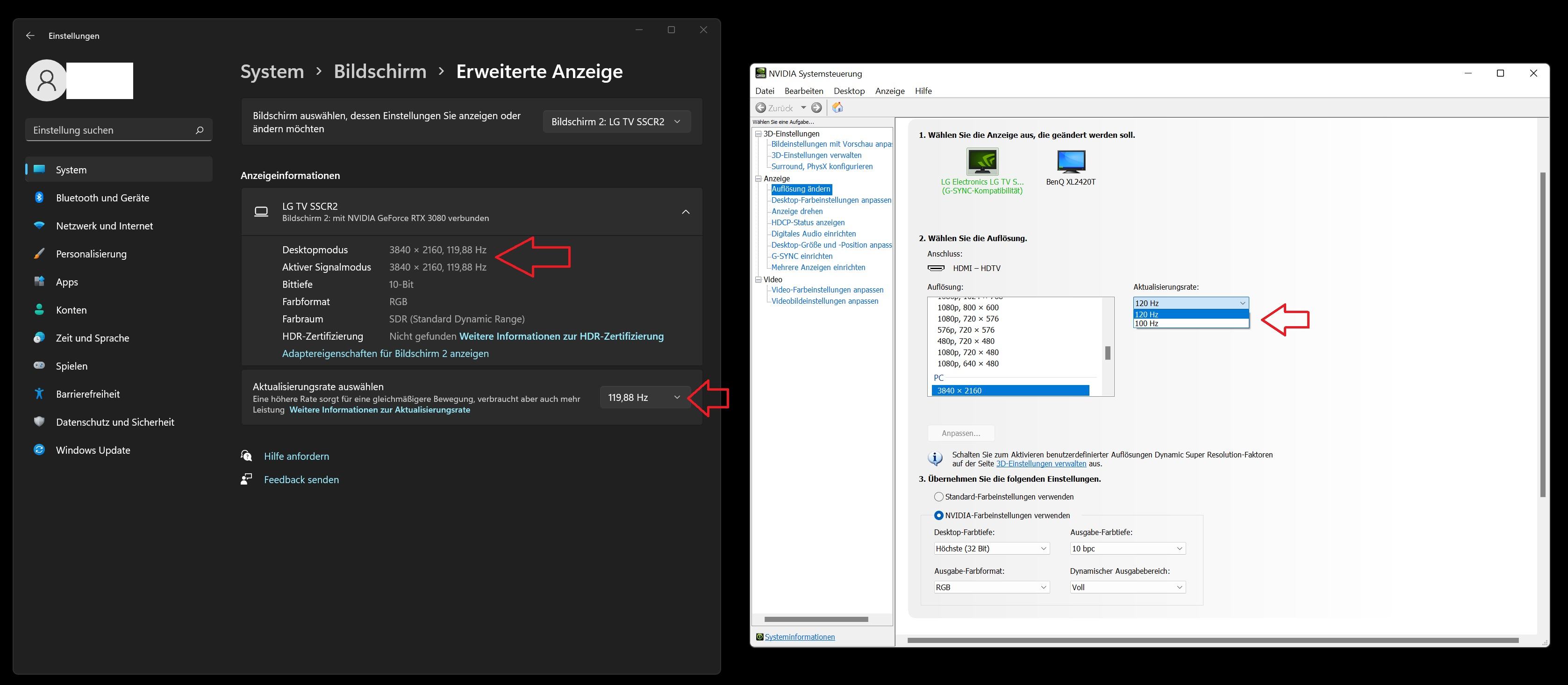
Task: Open the 119,88 Hz refresh rate dropdown
Action: click(x=644, y=397)
